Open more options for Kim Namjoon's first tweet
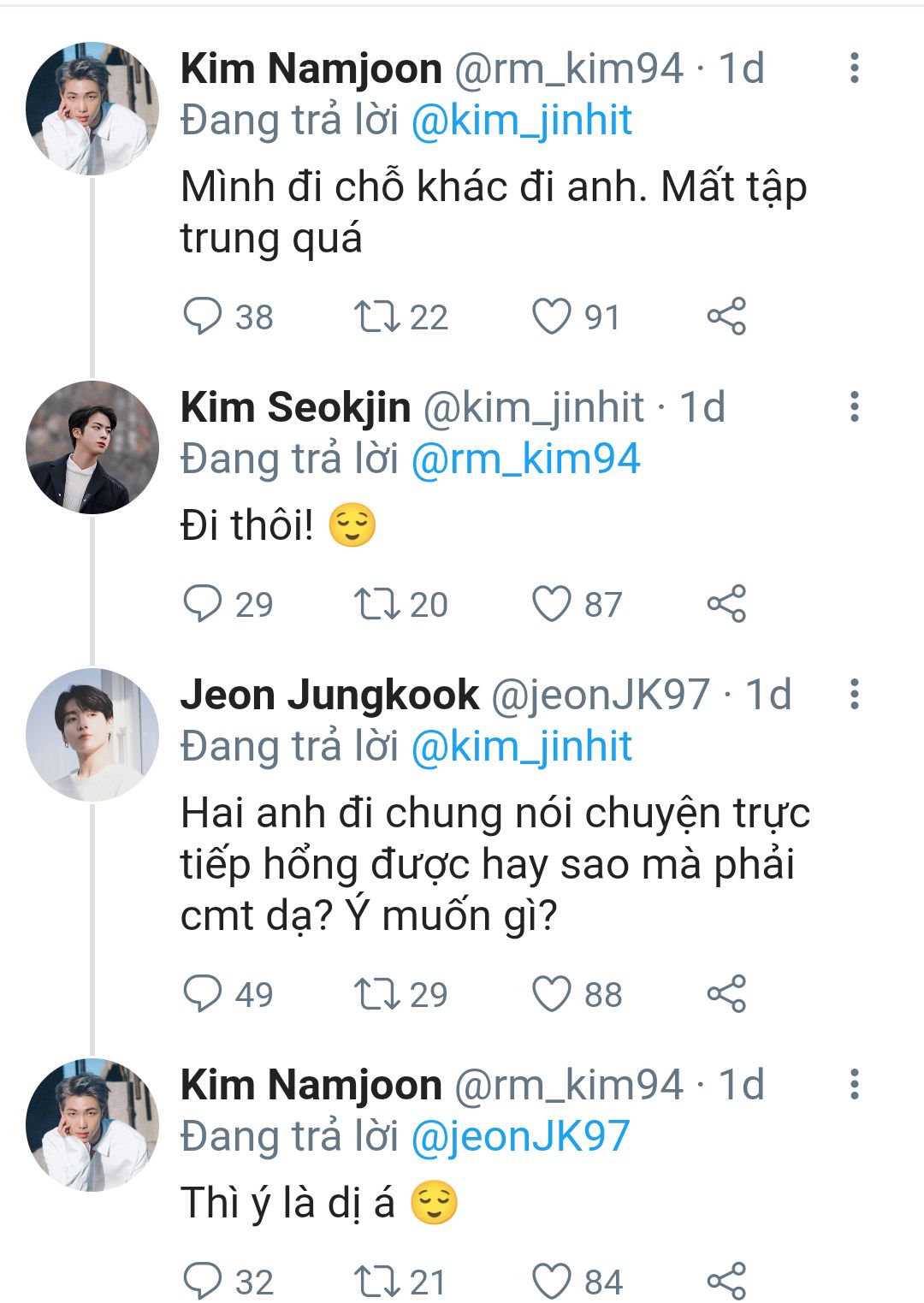The image size is (924, 1303). [854, 68]
